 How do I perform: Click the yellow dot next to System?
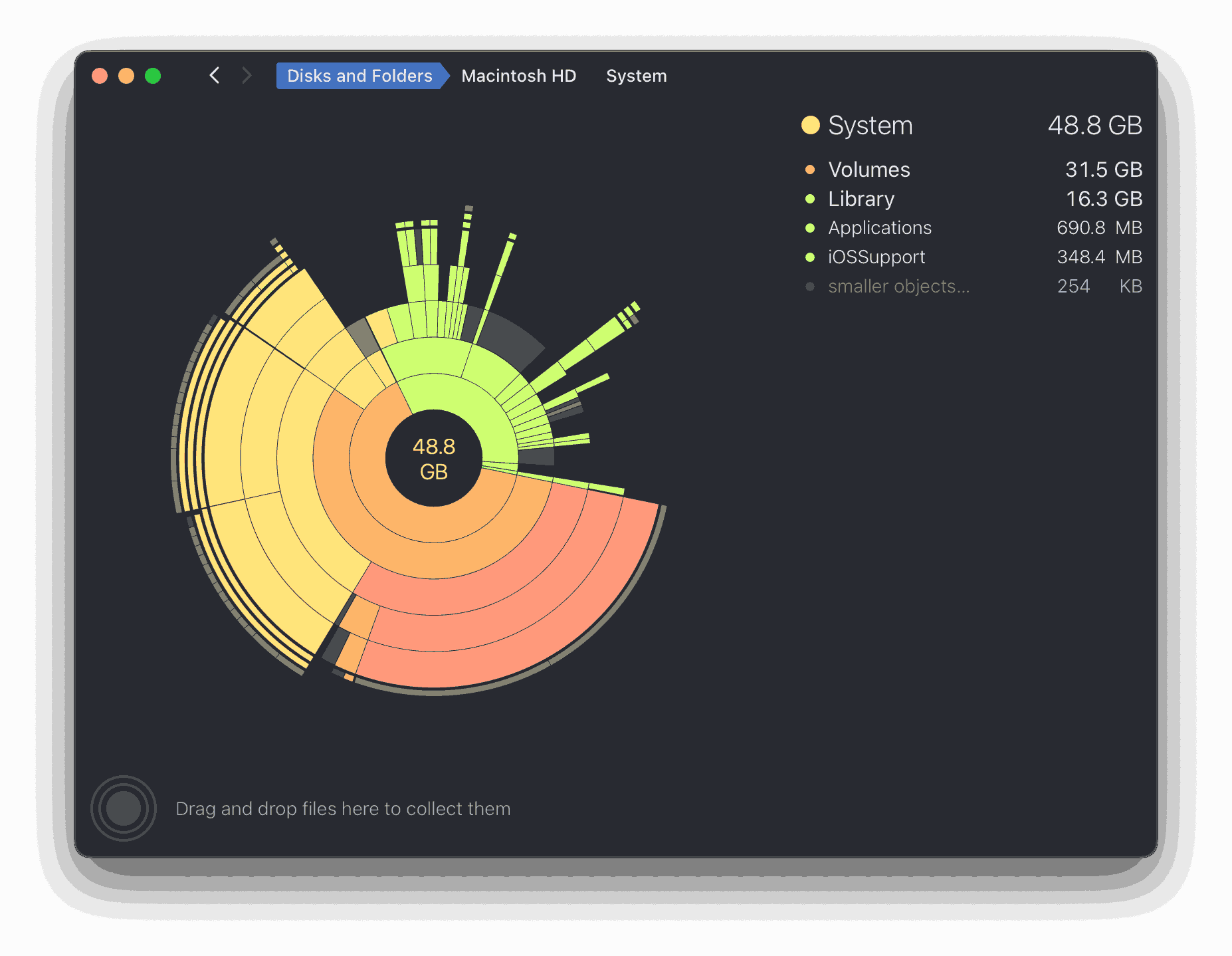[811, 124]
